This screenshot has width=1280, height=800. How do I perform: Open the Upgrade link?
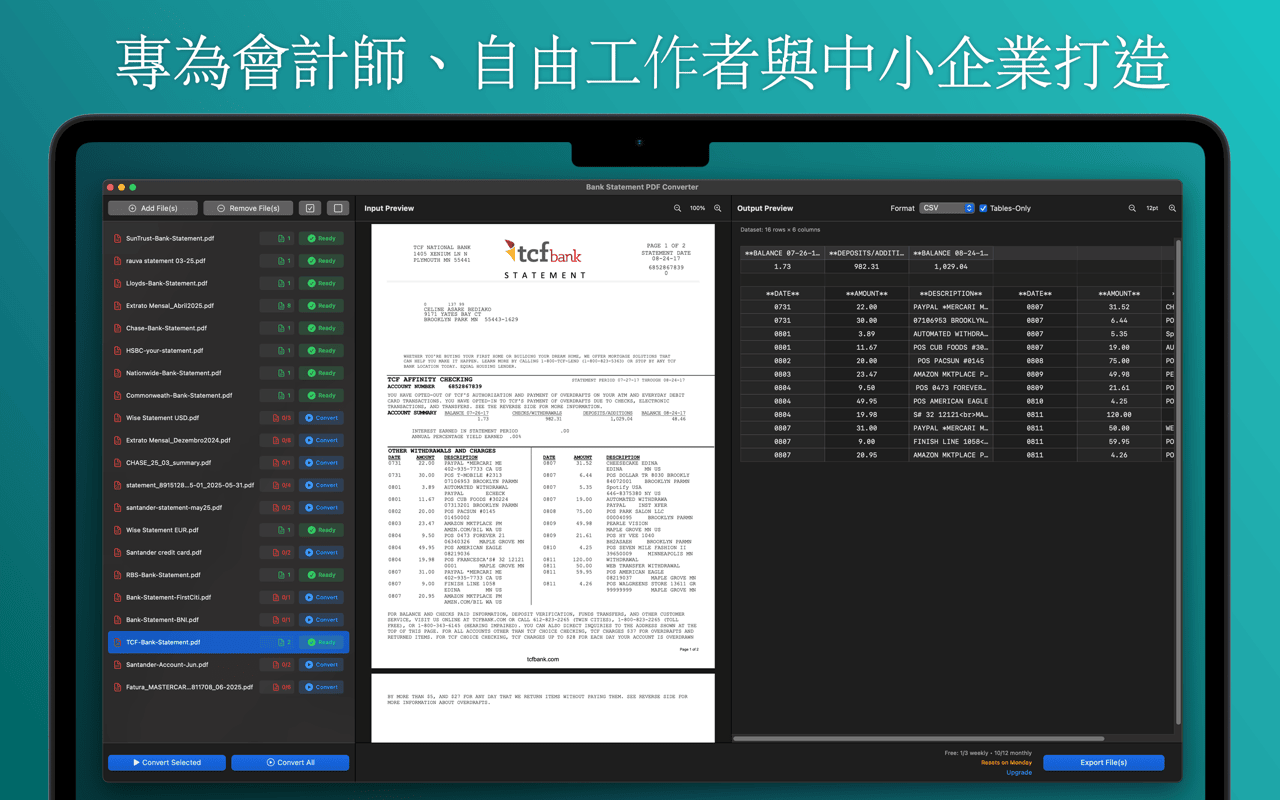click(x=1019, y=772)
